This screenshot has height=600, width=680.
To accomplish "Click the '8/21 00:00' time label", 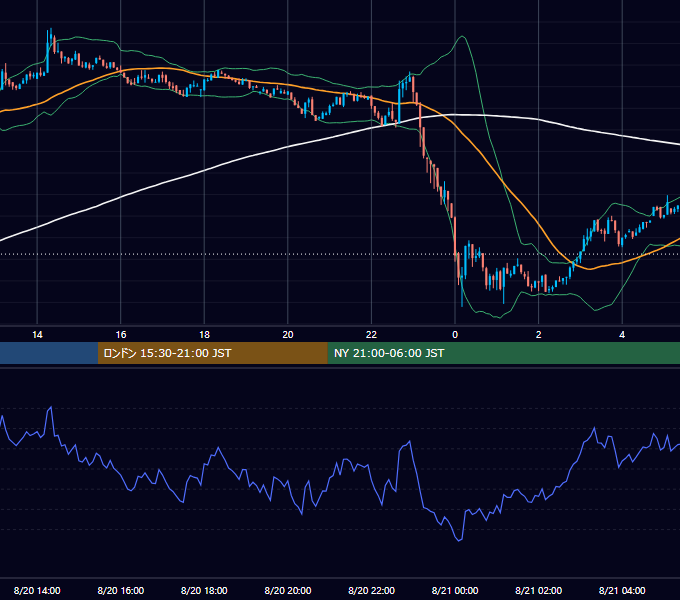I will pyautogui.click(x=455, y=590).
